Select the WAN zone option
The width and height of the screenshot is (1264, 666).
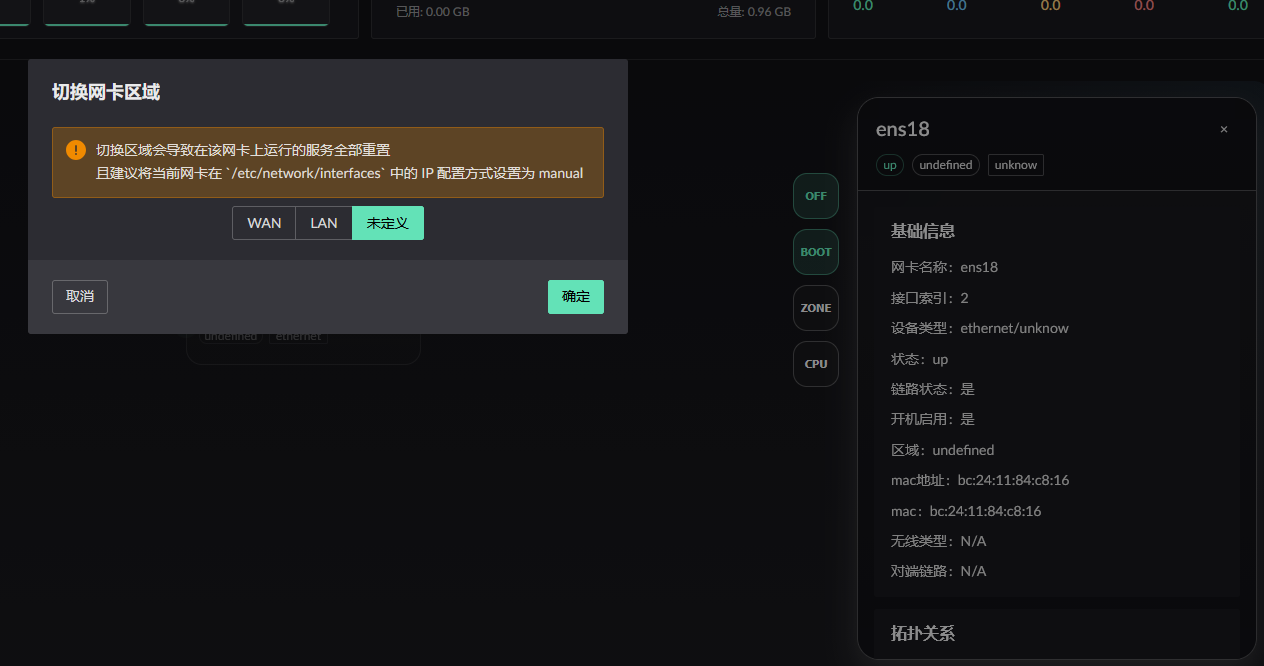click(x=264, y=223)
